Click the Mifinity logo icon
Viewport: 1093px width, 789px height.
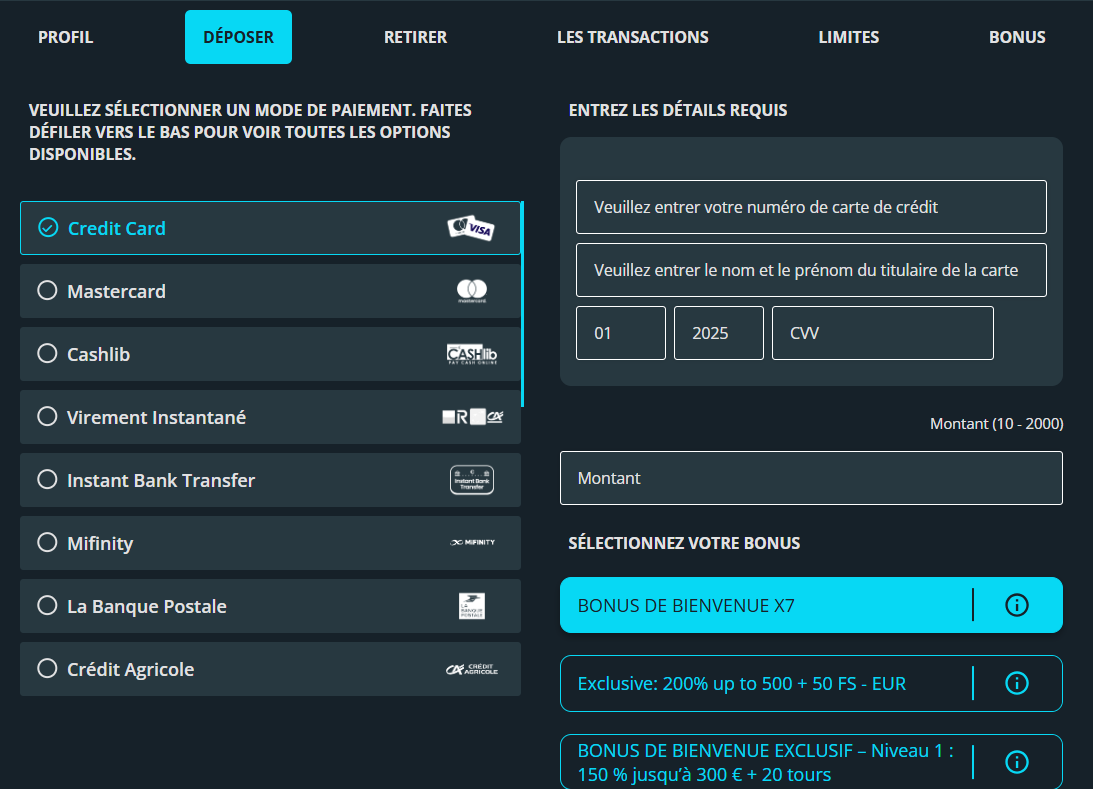coord(471,543)
